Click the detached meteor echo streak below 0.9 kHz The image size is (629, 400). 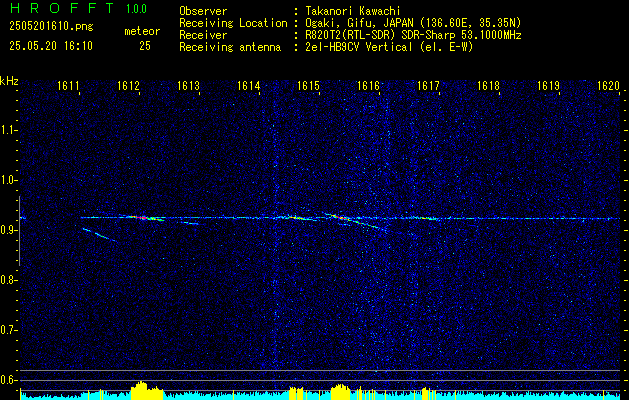tap(99, 235)
